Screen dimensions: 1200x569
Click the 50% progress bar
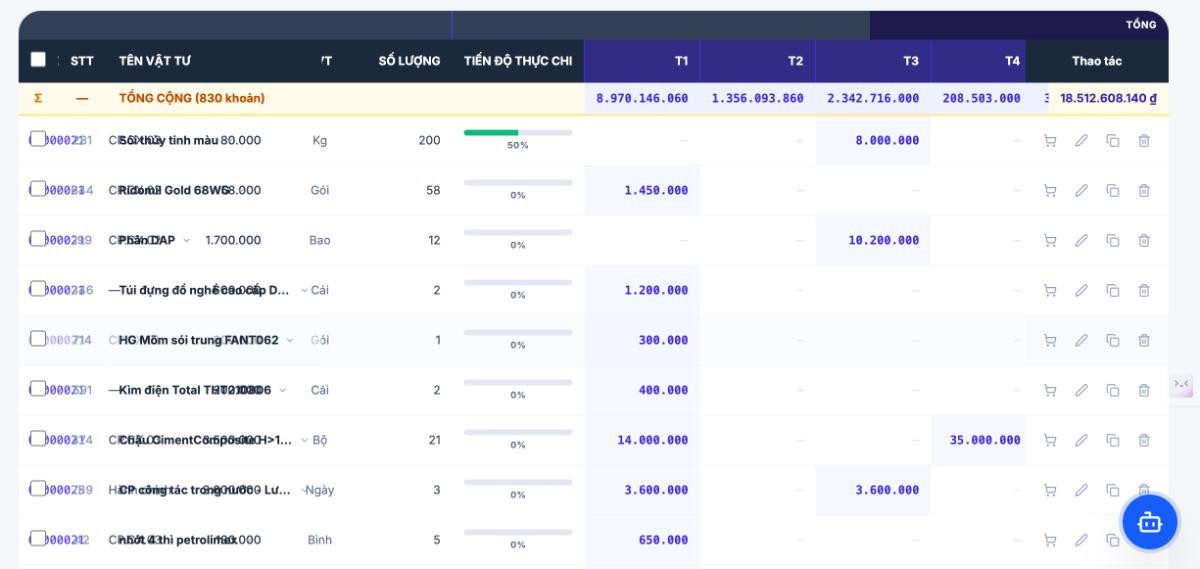518,132
